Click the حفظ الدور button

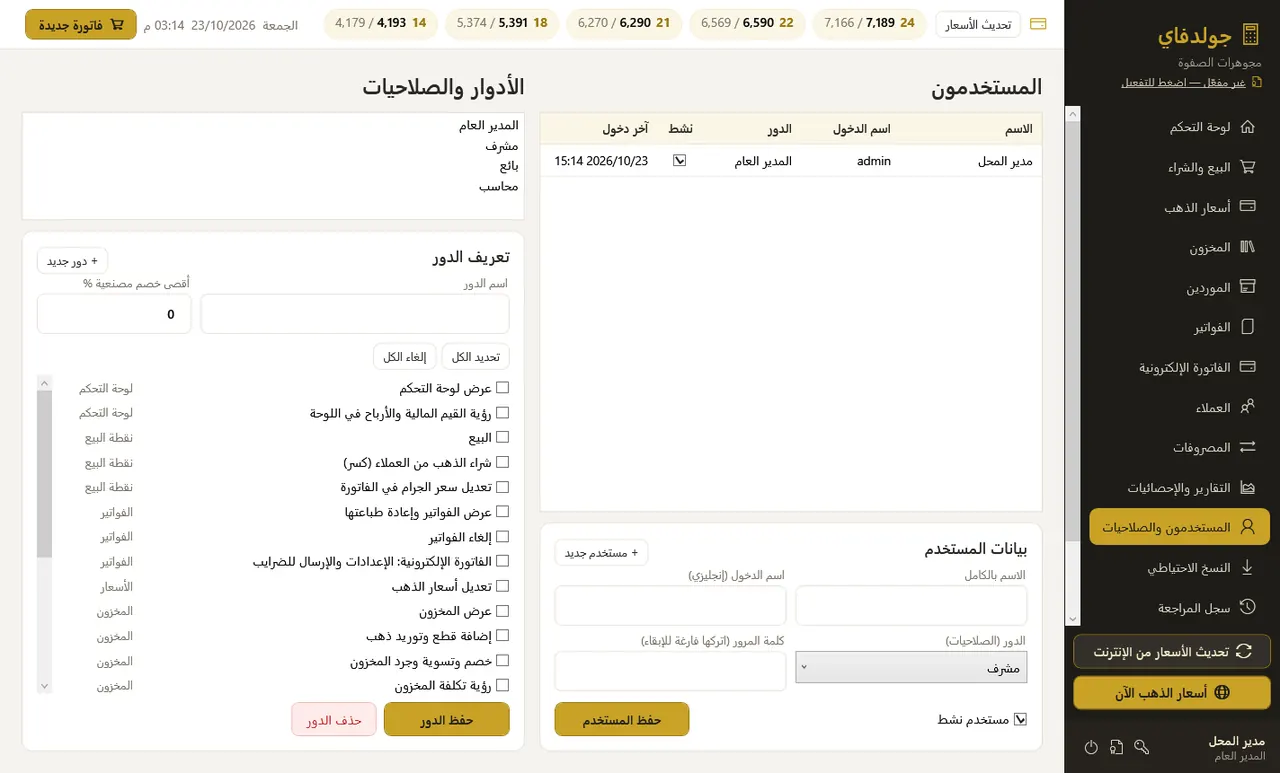(x=446, y=719)
